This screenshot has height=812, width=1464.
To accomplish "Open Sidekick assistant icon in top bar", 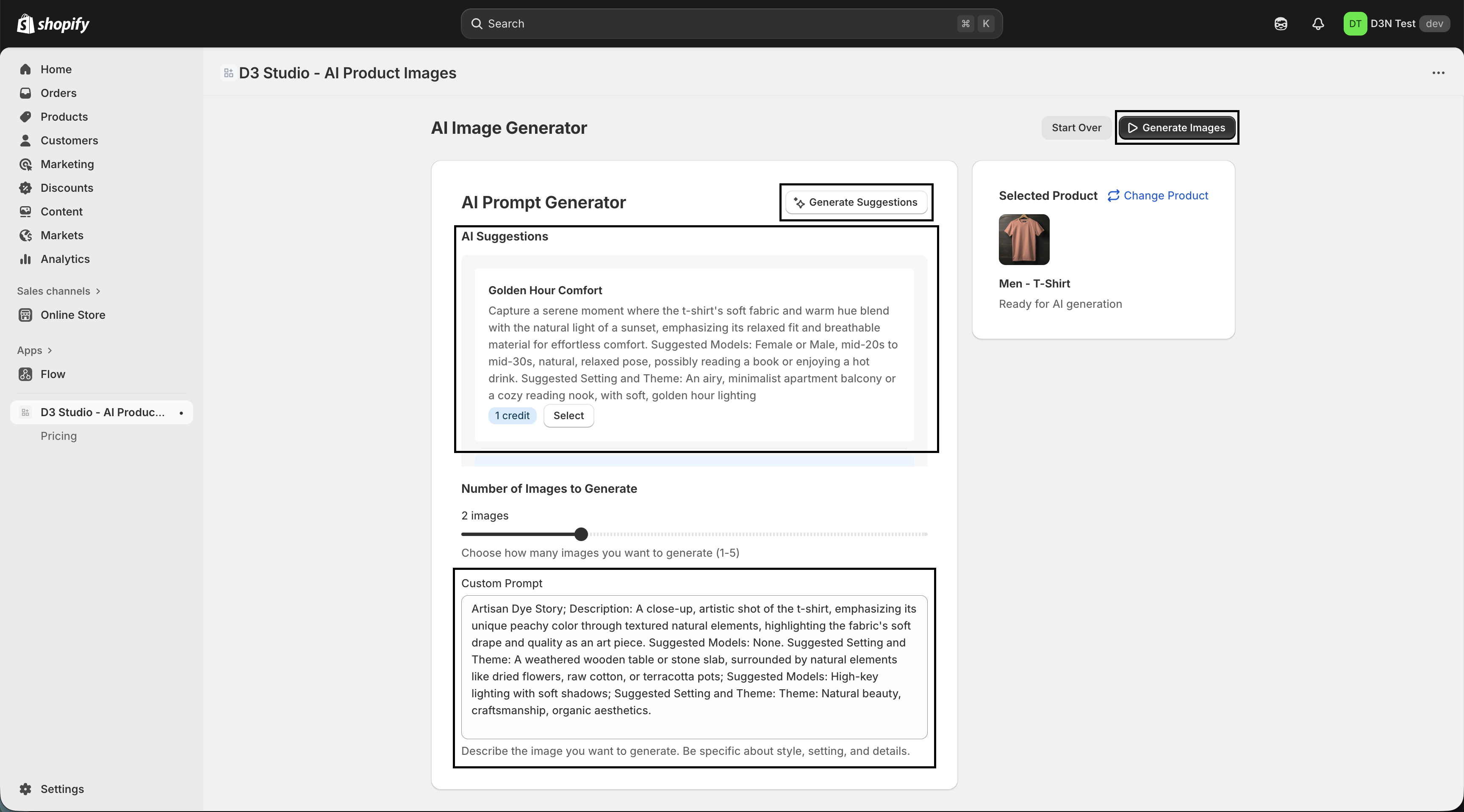I will tap(1281, 24).
